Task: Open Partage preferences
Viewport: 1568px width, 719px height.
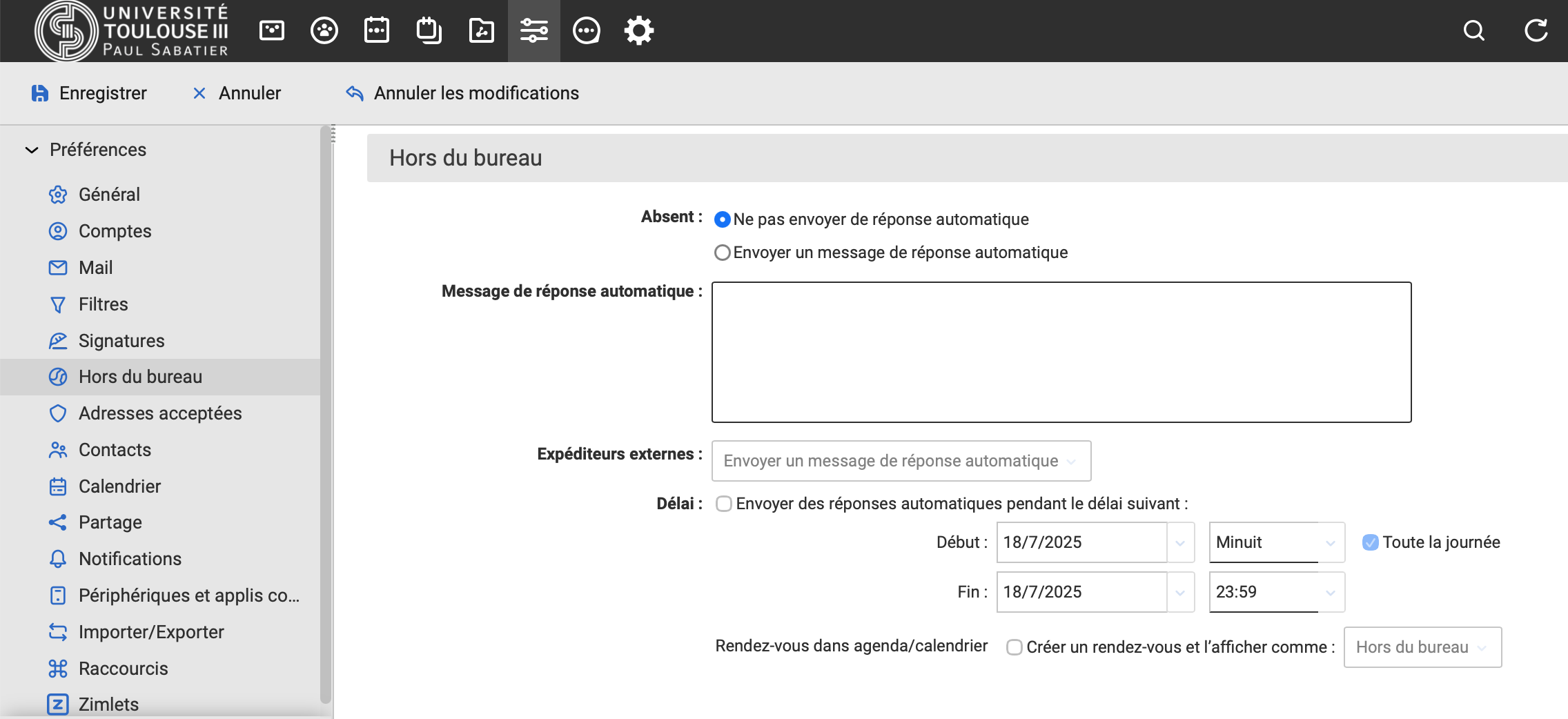Action: pos(161,522)
